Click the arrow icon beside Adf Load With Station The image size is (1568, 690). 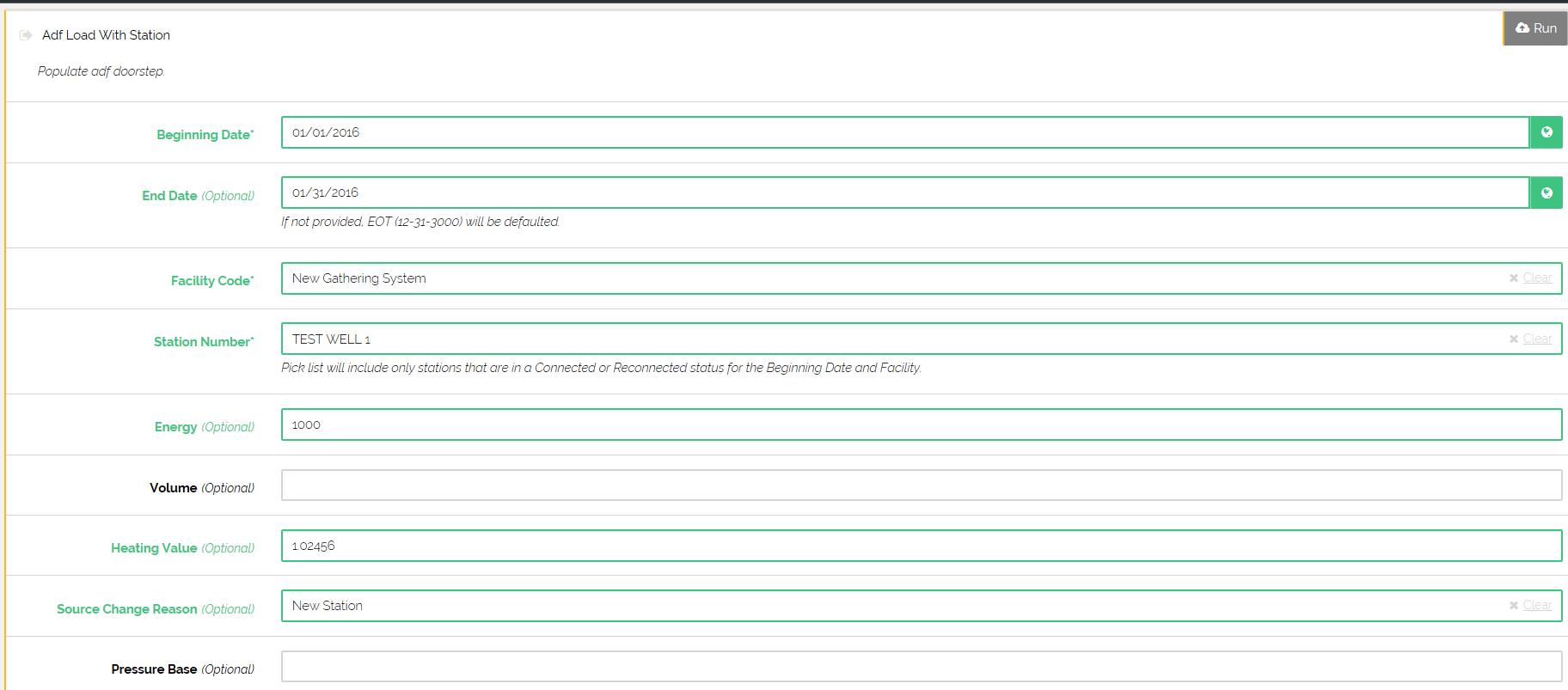coord(26,35)
